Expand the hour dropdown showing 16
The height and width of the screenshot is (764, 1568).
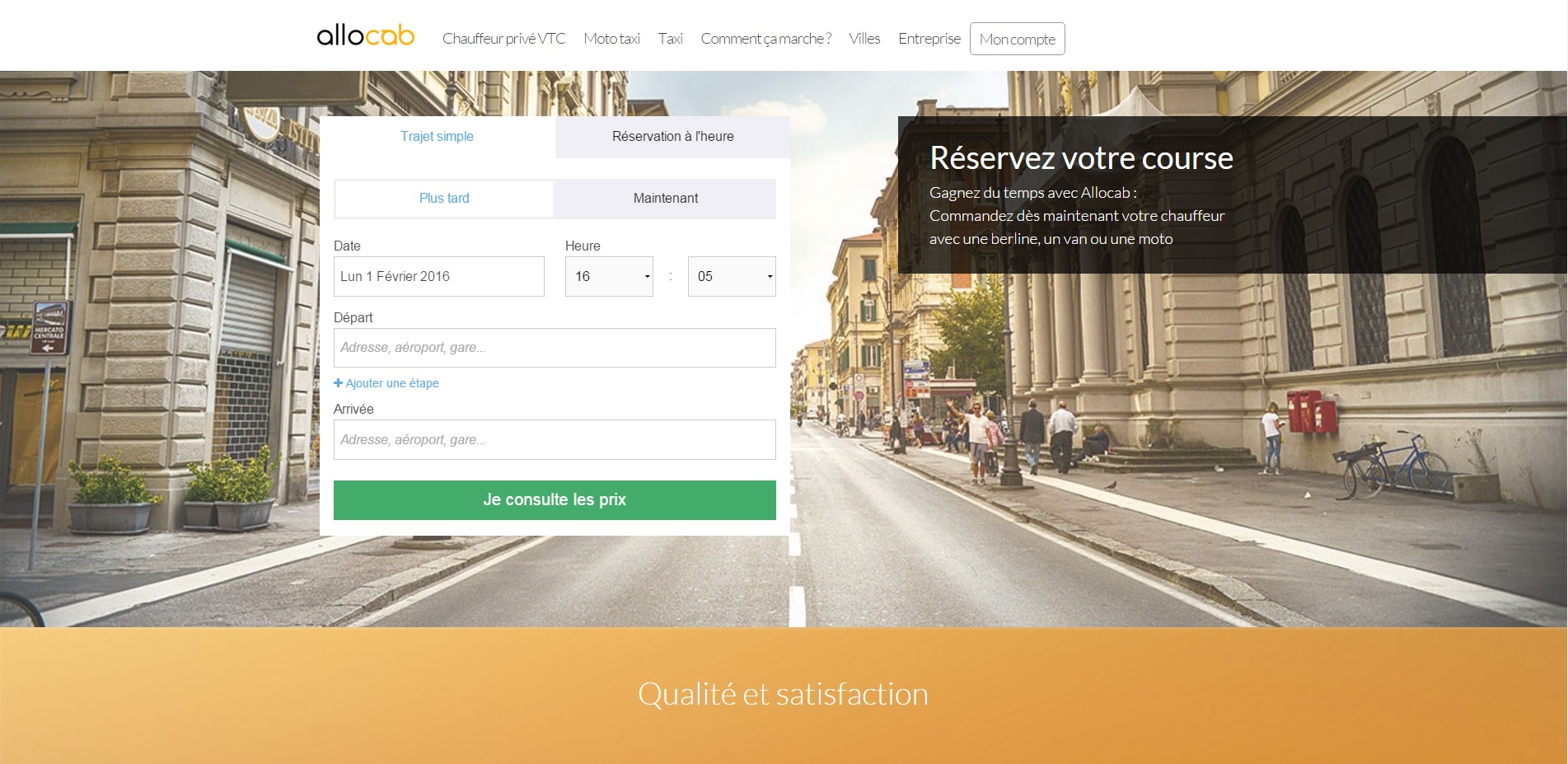[609, 276]
